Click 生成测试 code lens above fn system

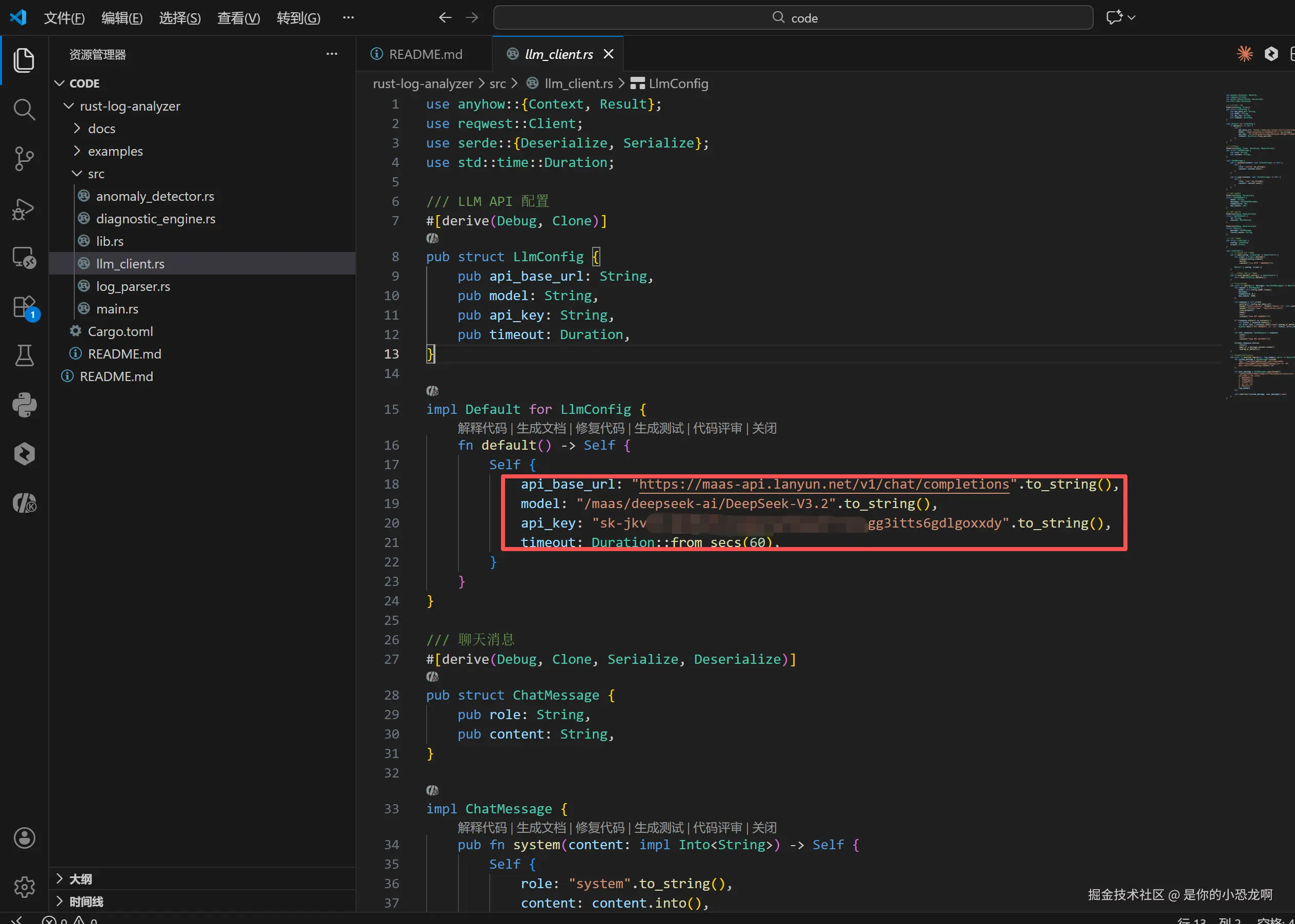coord(658,827)
